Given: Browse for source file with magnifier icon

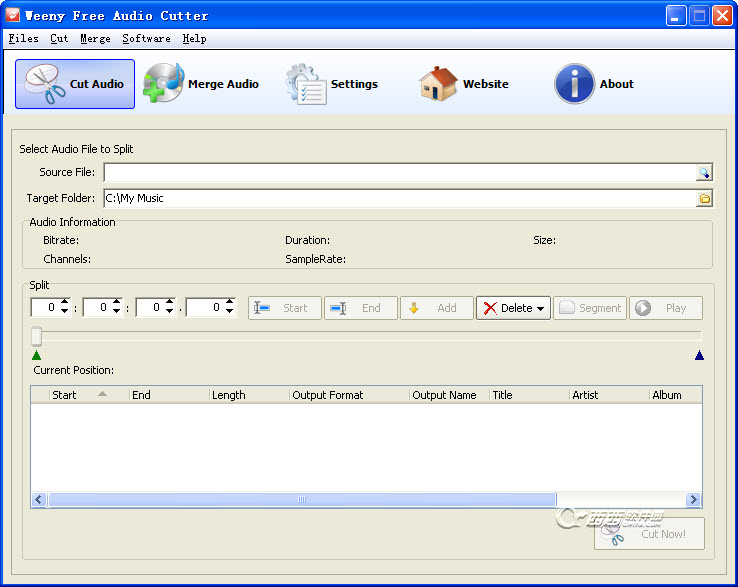Looking at the screenshot, I should pyautogui.click(x=704, y=173).
